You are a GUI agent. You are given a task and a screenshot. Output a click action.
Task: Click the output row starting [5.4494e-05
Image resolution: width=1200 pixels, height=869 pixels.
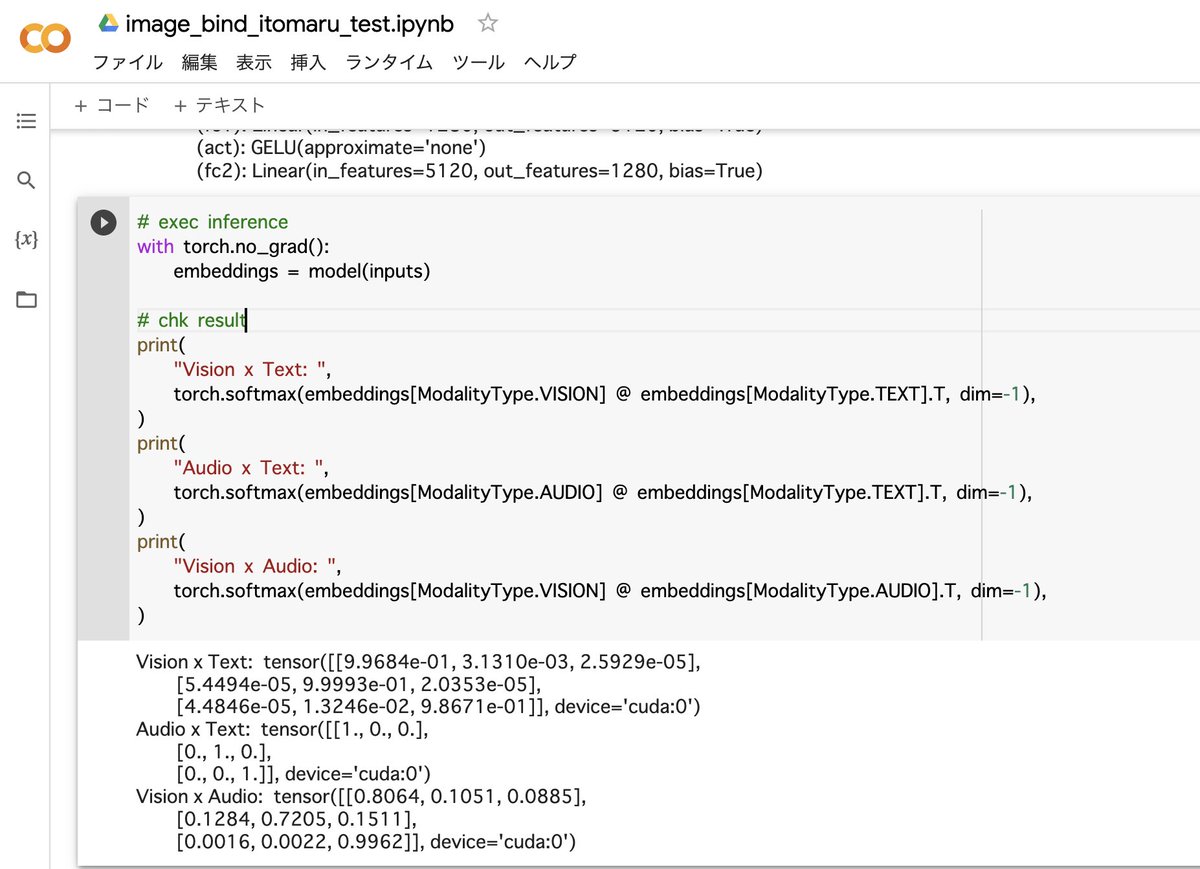(x=358, y=685)
